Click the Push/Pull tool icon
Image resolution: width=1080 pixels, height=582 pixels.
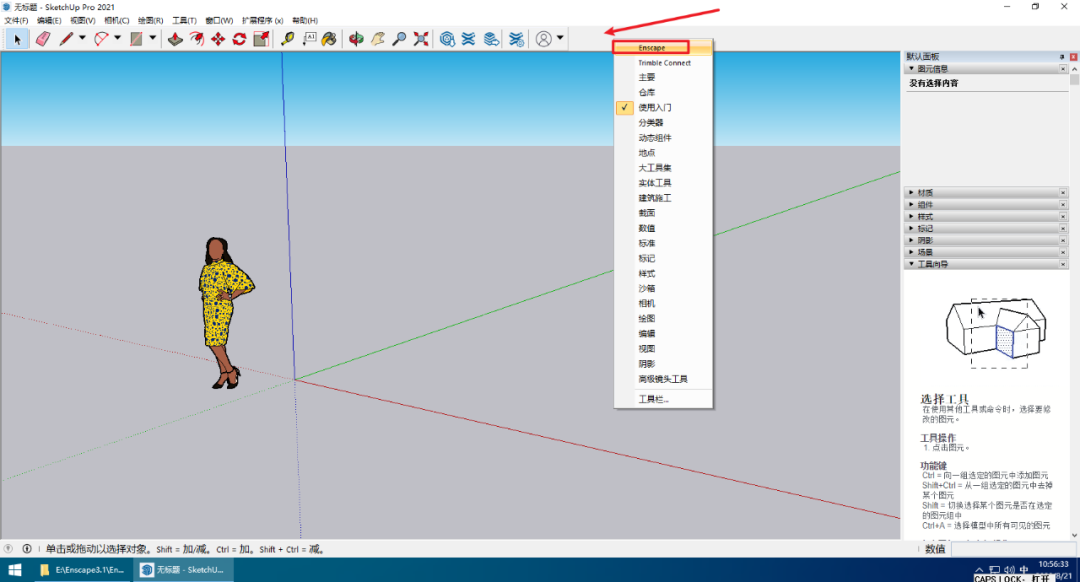pyautogui.click(x=174, y=39)
